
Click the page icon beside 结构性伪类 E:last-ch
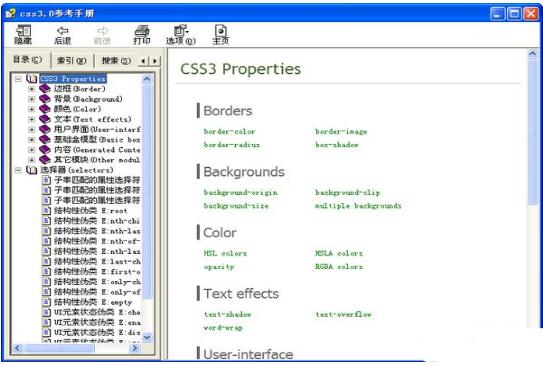tap(46, 261)
